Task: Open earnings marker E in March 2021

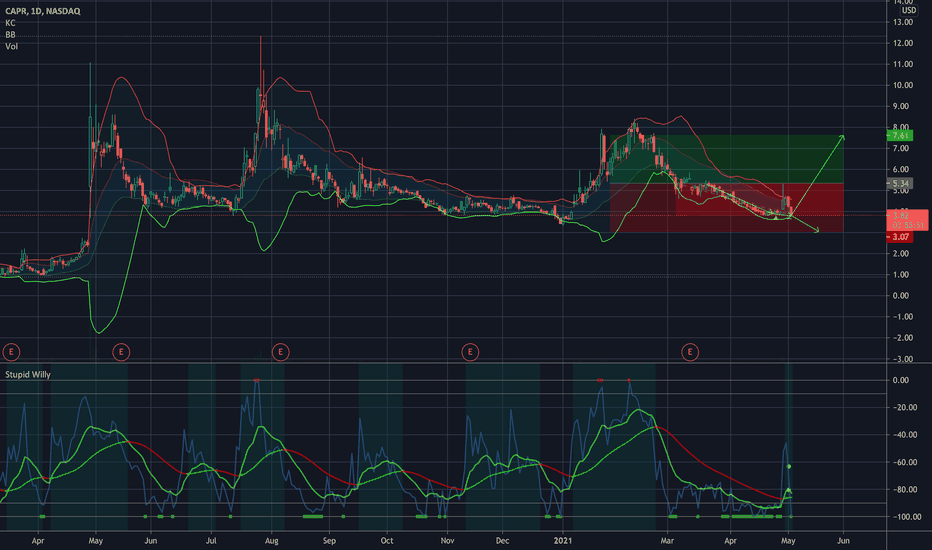Action: (690, 352)
